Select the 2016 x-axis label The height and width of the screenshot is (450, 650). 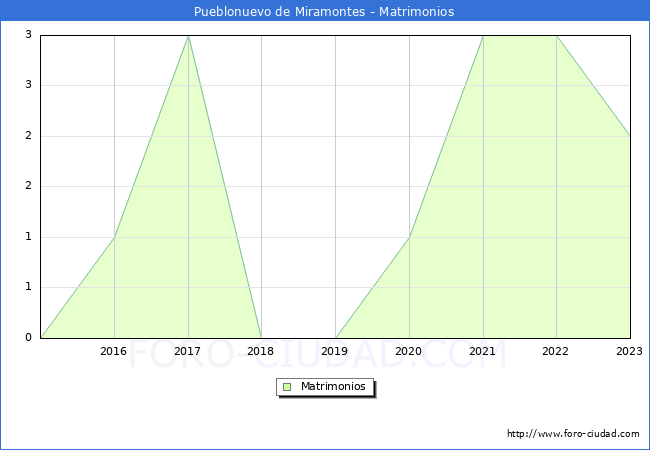point(114,351)
